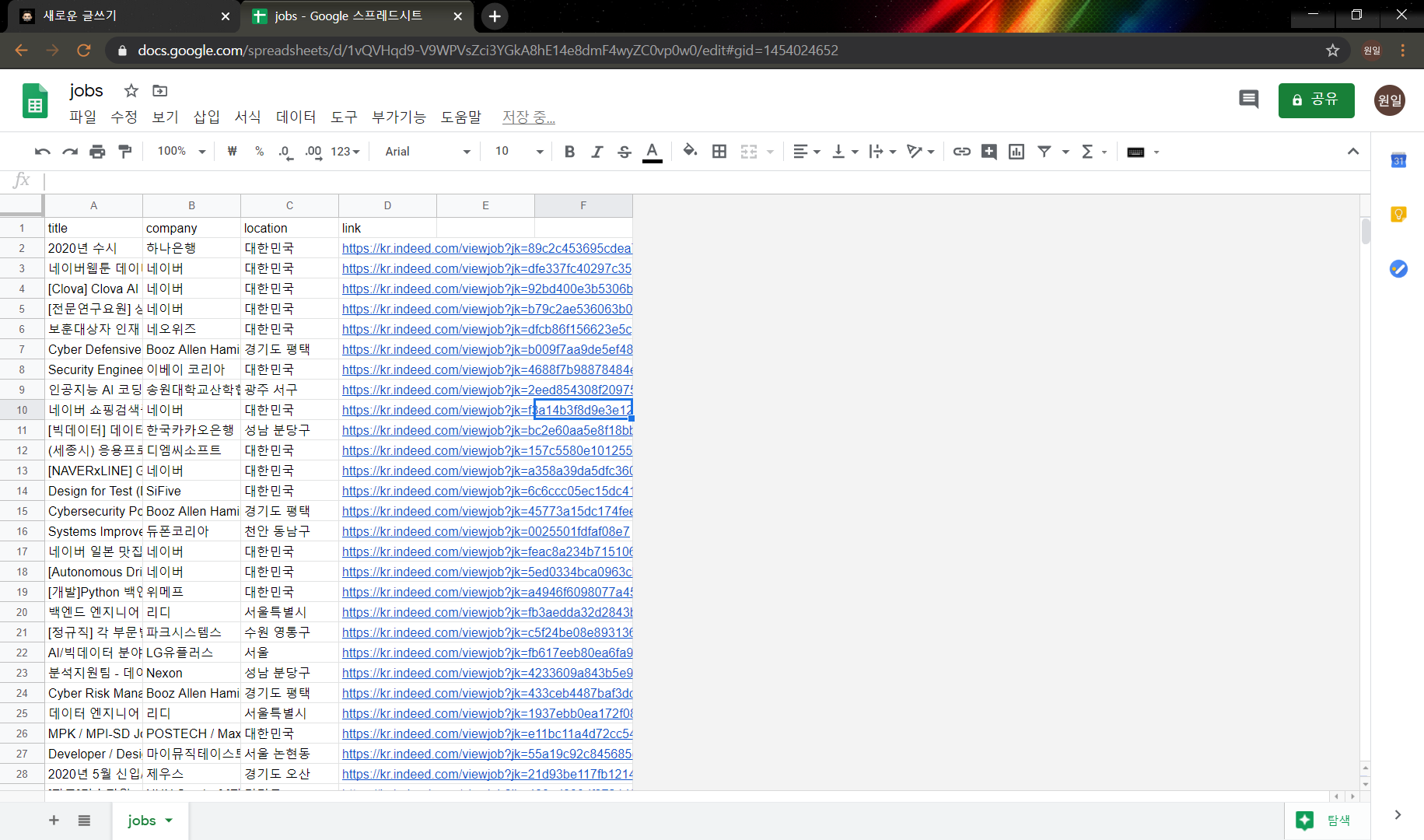Open the 도구 menu
Image resolution: width=1424 pixels, height=840 pixels.
tap(344, 117)
